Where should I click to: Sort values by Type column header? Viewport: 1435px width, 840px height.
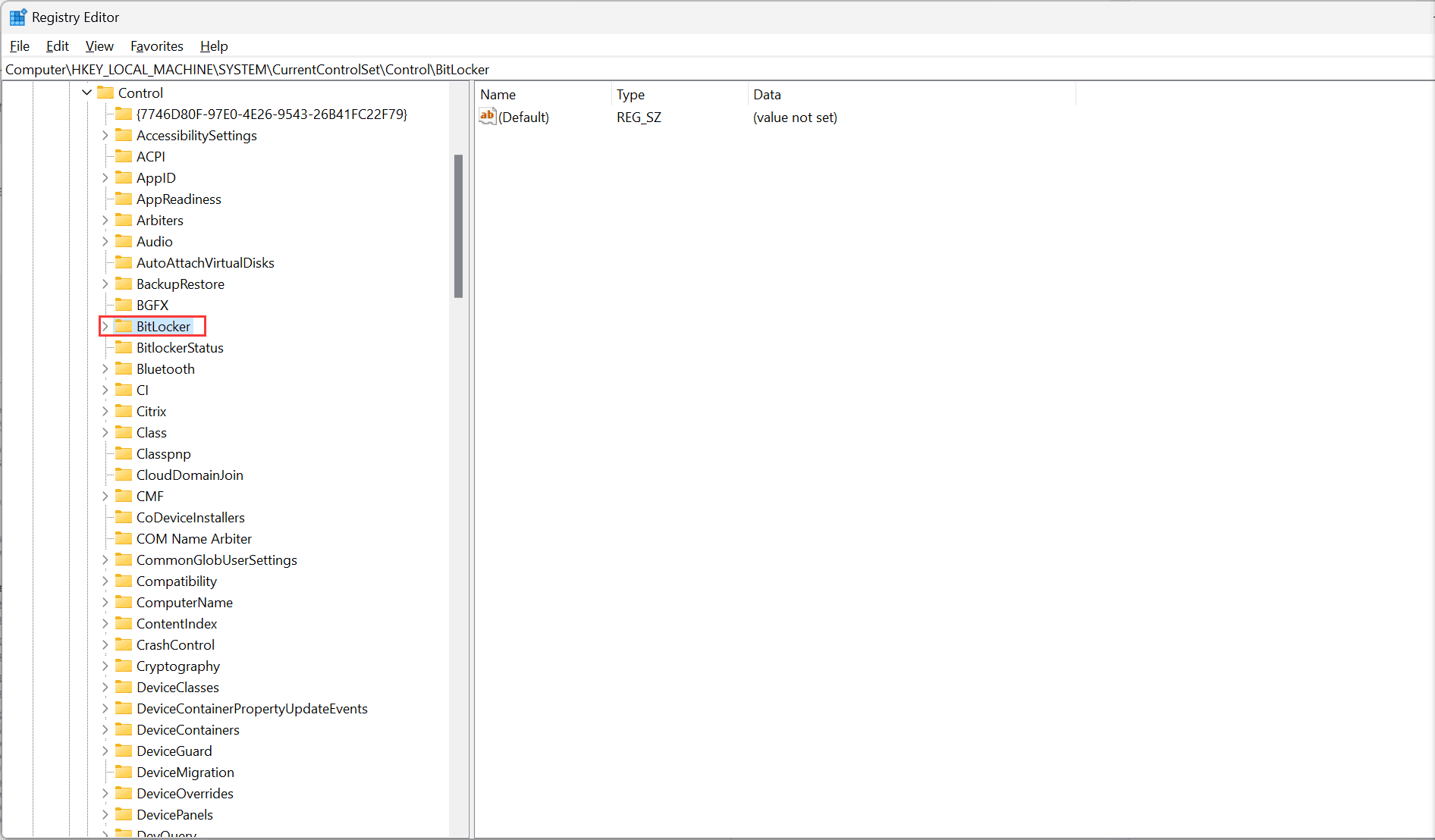pyautogui.click(x=680, y=95)
